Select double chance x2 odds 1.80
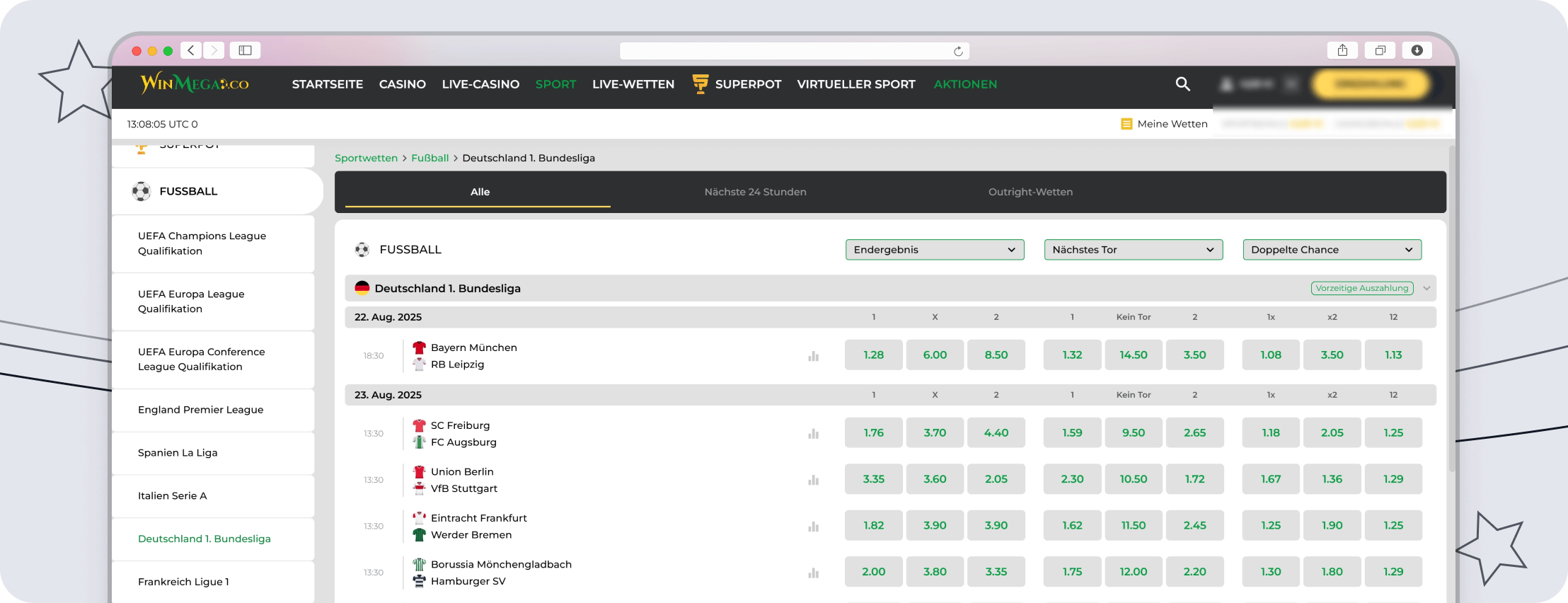This screenshot has width=1568, height=603. pyautogui.click(x=1332, y=572)
